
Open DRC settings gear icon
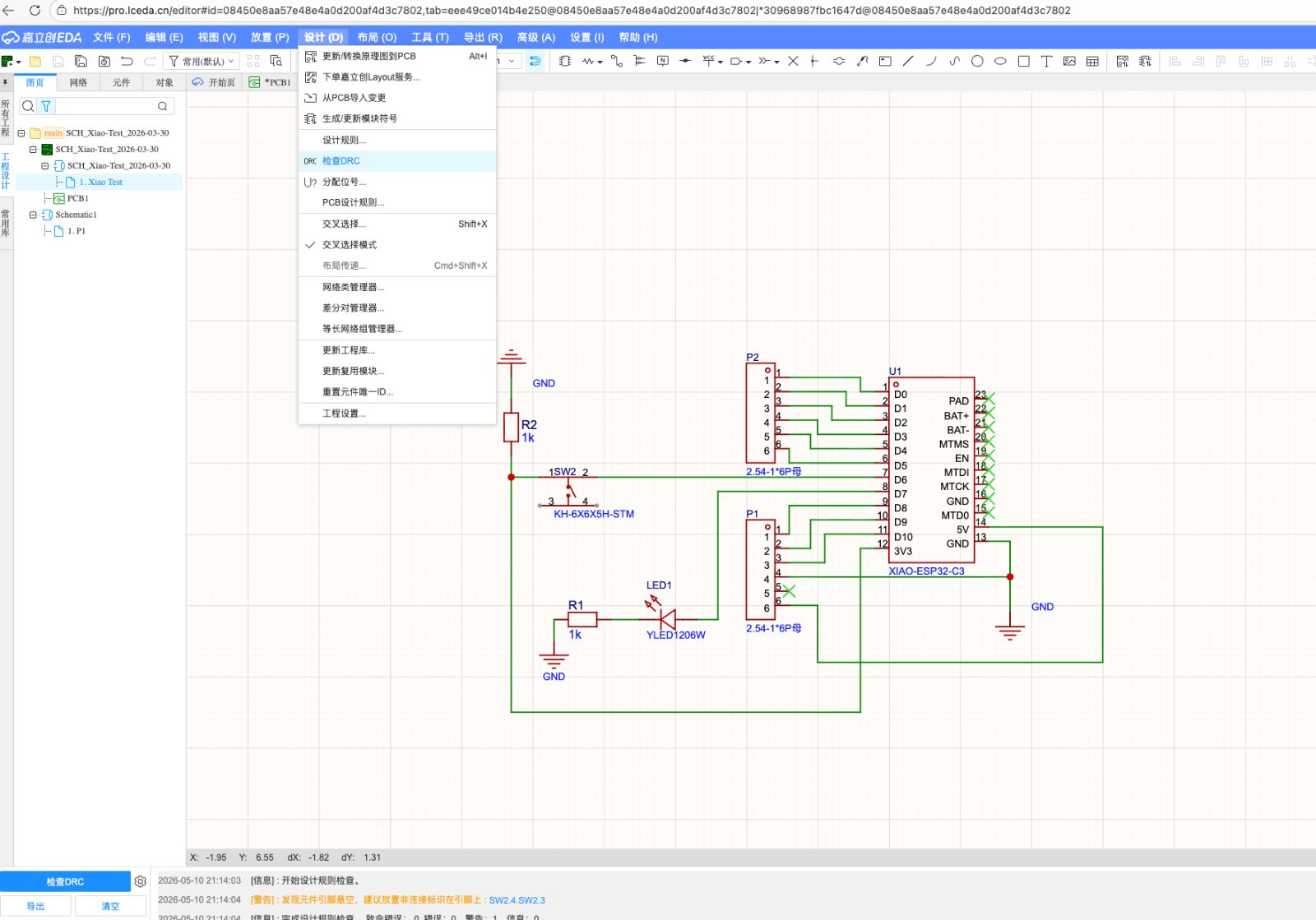tap(141, 881)
